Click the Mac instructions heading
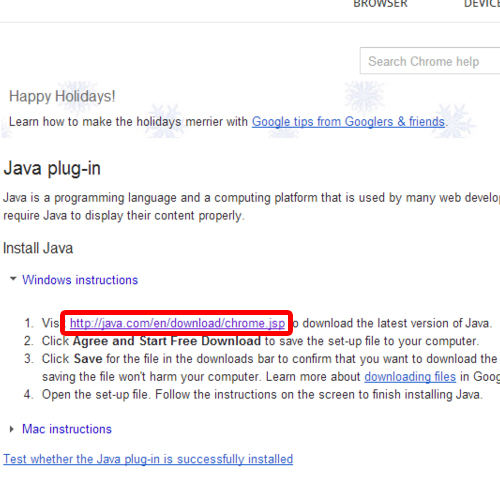500x500 pixels. 67,429
